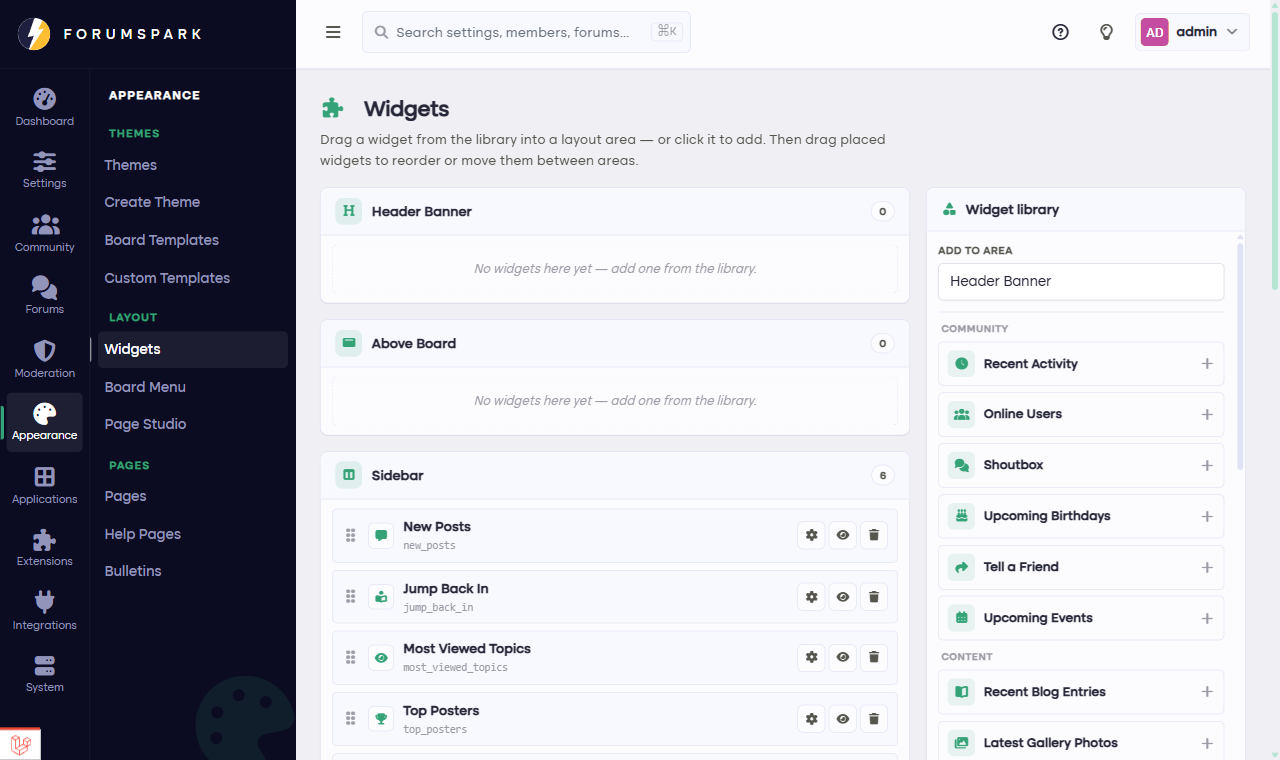Open settings for New Posts widget
The height and width of the screenshot is (760, 1280).
point(812,535)
